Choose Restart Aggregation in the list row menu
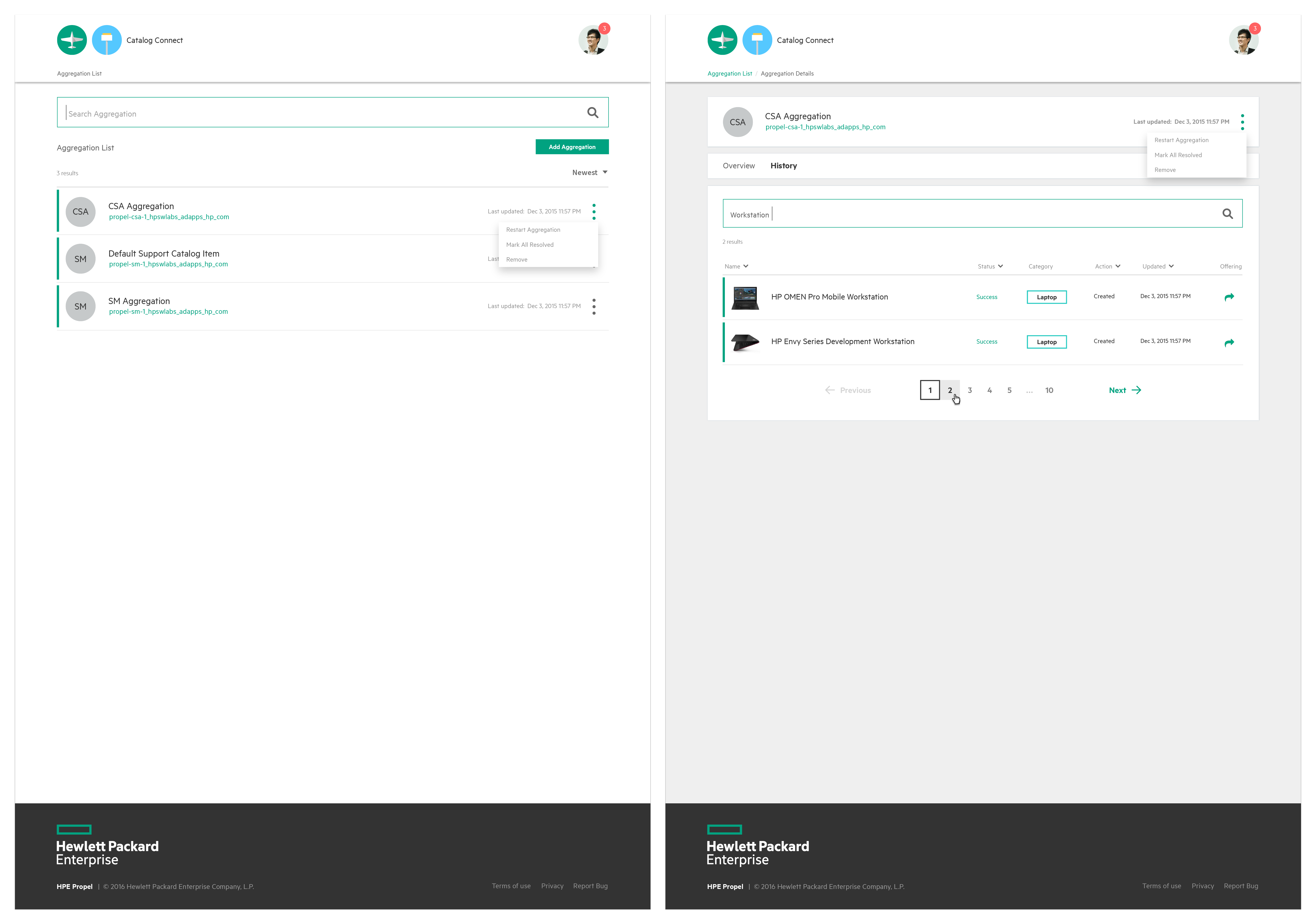 [x=533, y=230]
